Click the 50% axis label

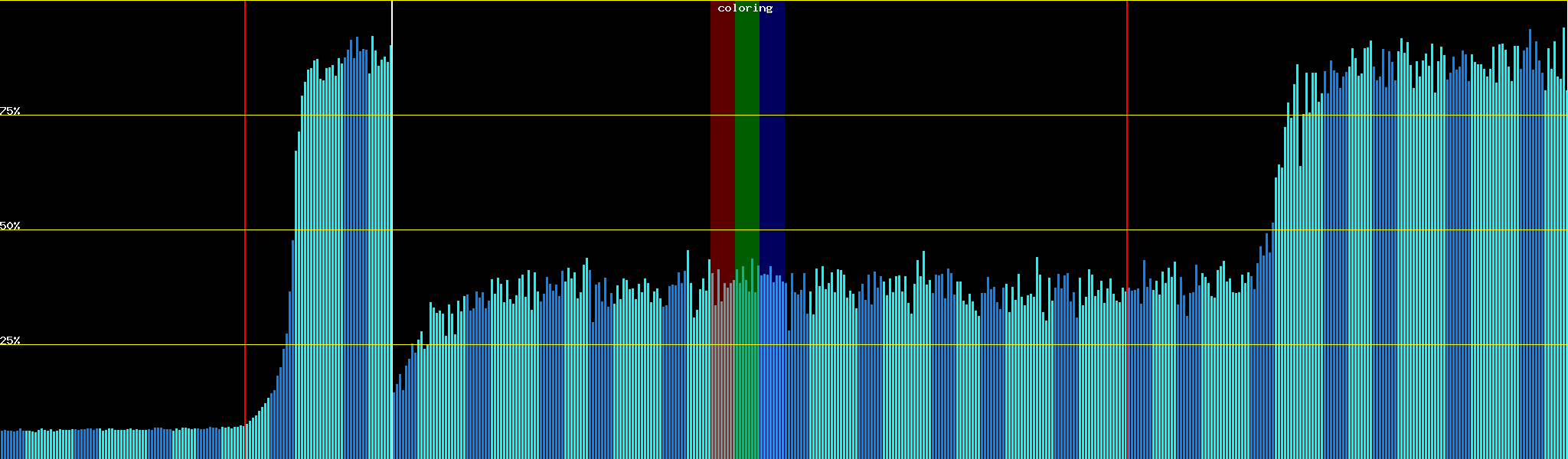[10, 226]
